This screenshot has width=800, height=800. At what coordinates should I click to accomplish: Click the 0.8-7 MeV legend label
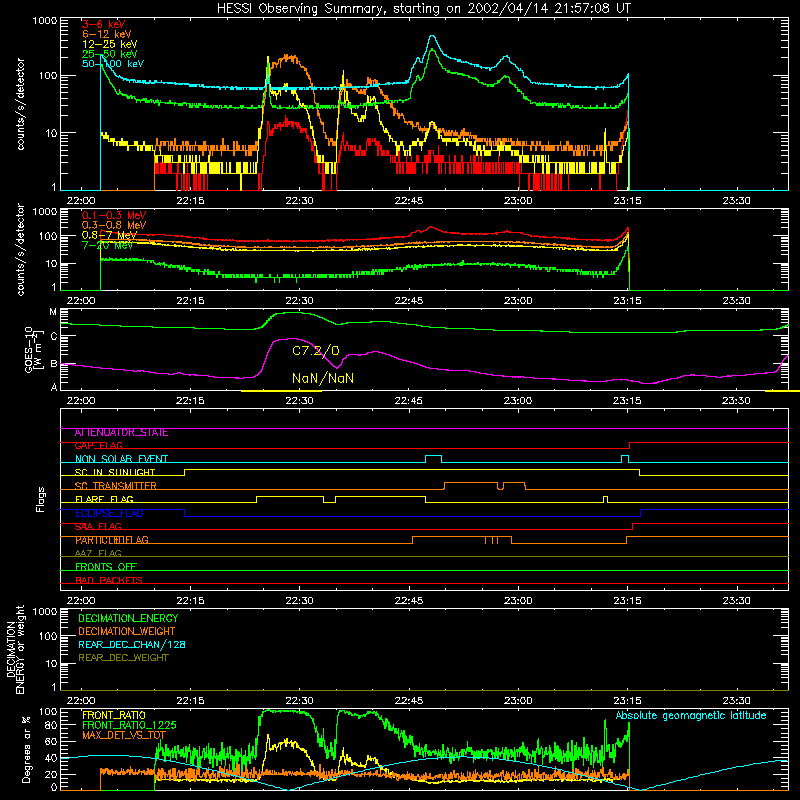pyautogui.click(x=109, y=235)
